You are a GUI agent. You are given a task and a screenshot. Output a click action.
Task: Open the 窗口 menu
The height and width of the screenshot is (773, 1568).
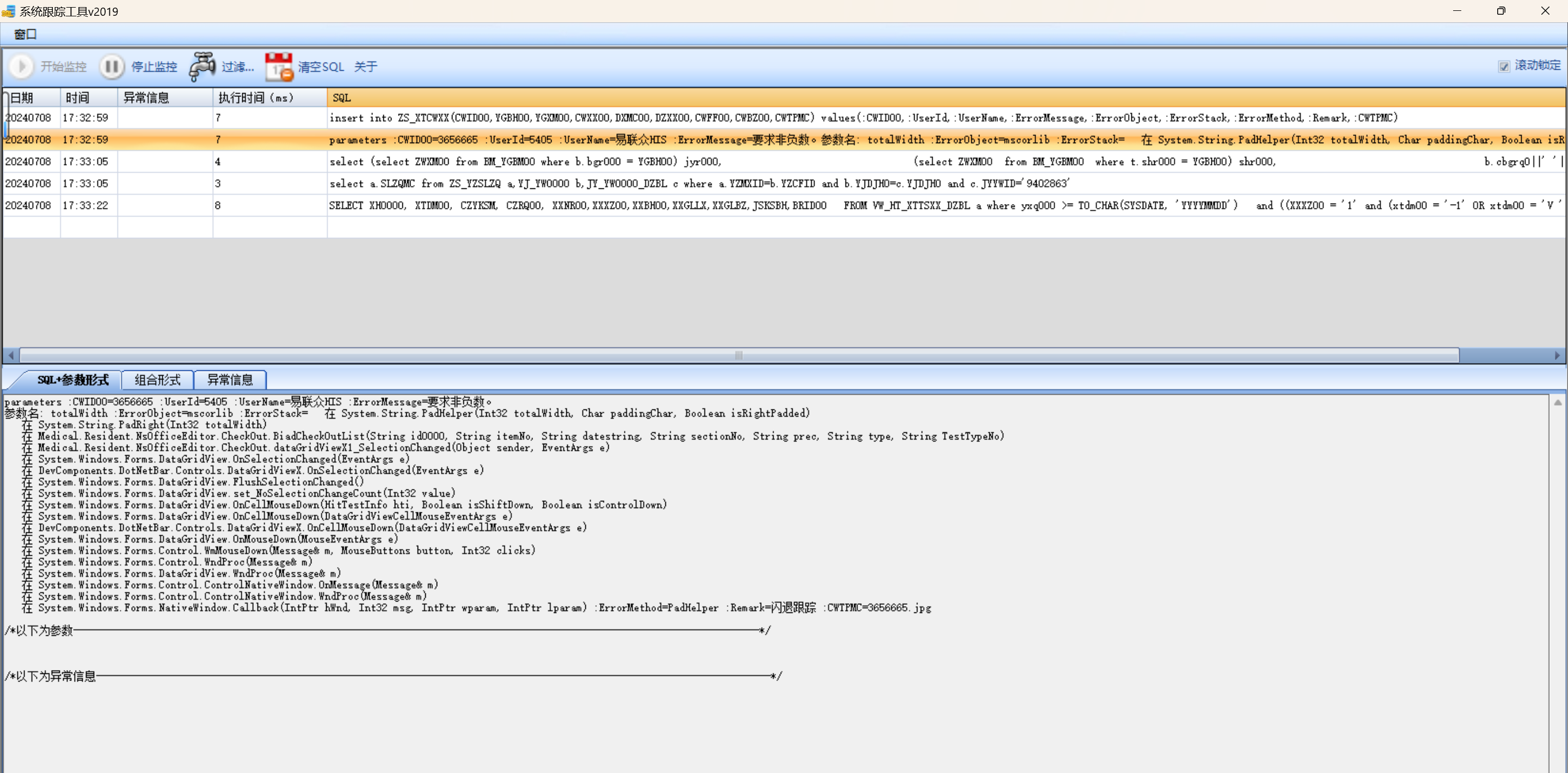coord(25,34)
